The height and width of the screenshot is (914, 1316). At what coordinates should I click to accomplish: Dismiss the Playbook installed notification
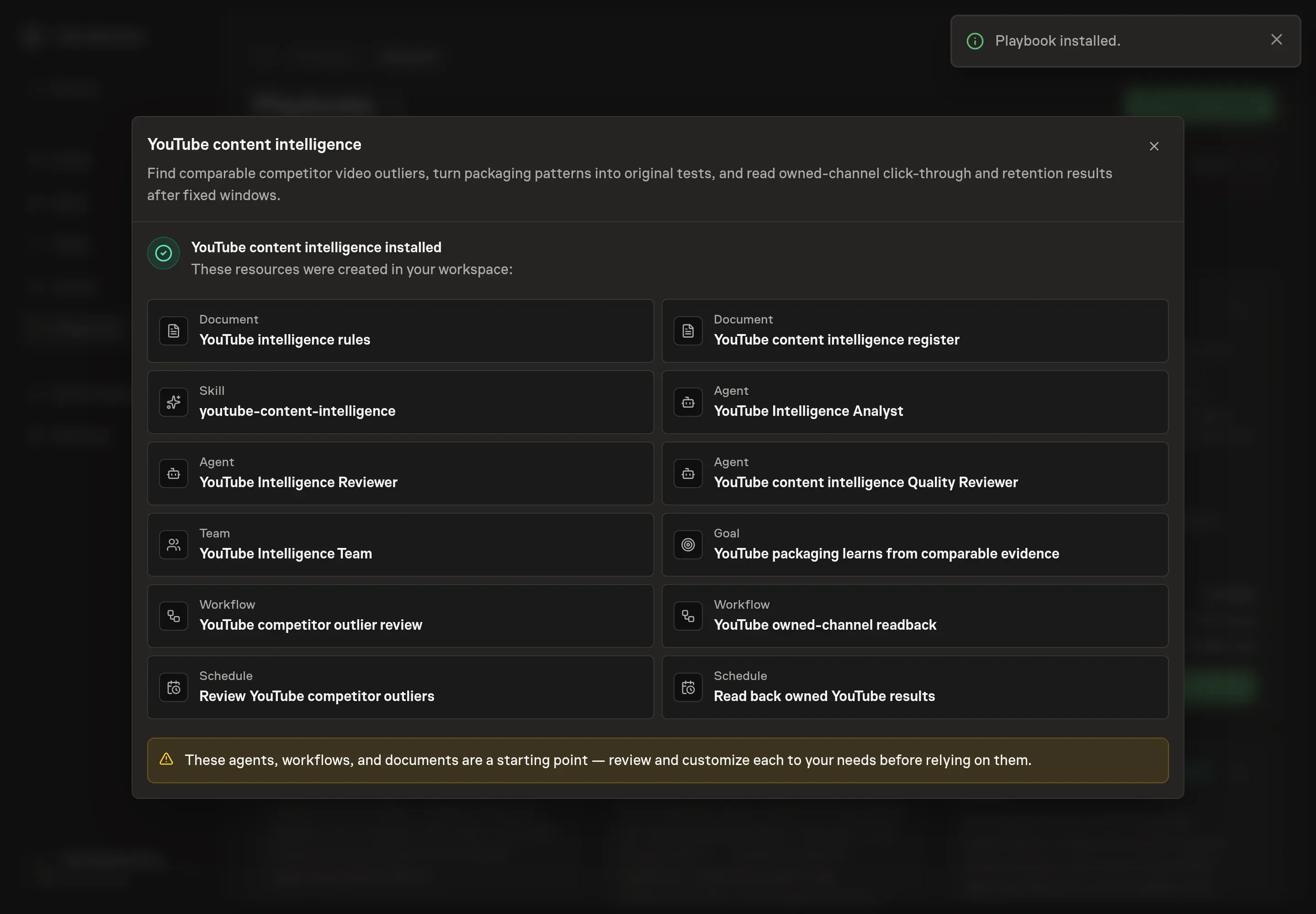[1277, 39]
